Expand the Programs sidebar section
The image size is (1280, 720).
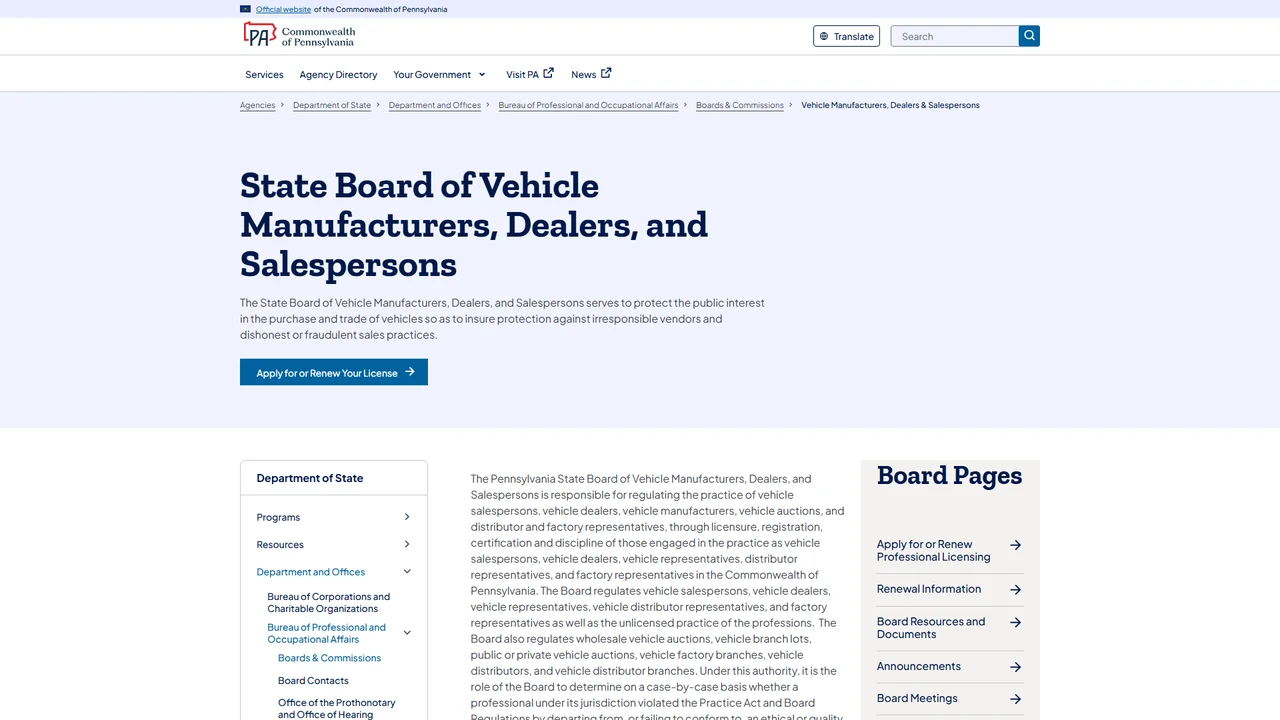tap(406, 517)
